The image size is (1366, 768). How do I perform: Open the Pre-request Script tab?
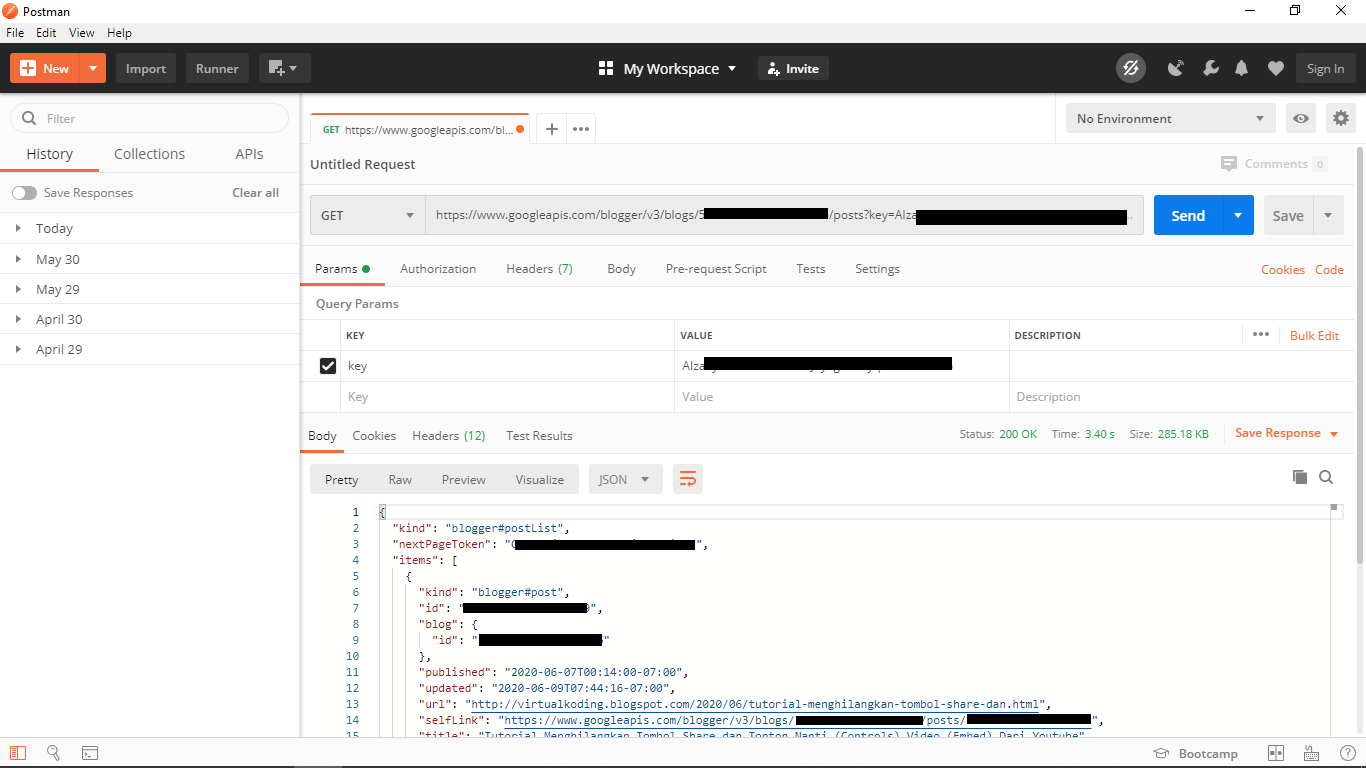pos(716,269)
